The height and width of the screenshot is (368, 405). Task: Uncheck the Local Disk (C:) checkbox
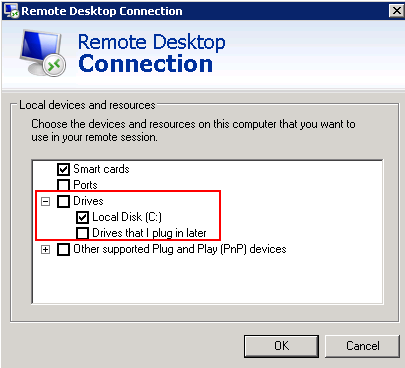pos(82,217)
